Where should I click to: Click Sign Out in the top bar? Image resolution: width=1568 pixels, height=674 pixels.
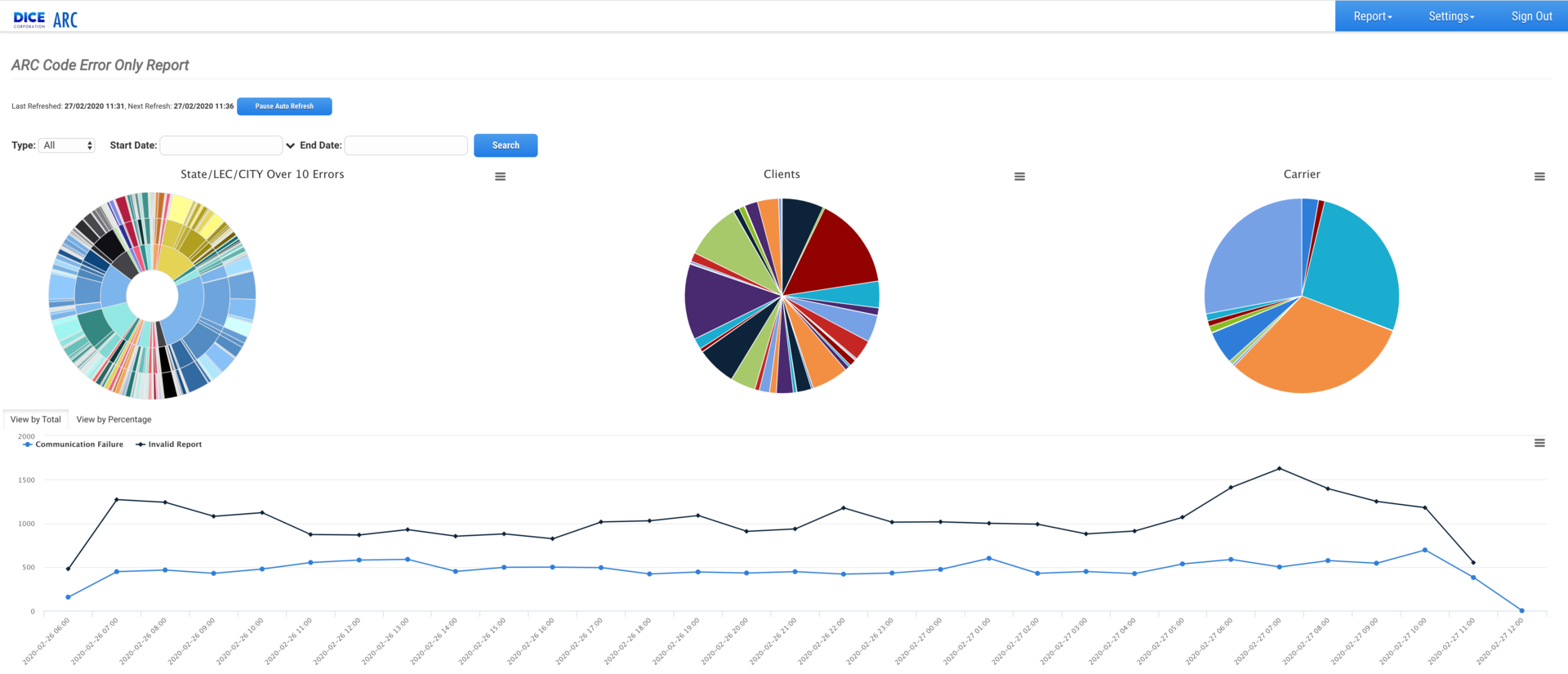pos(1531,16)
